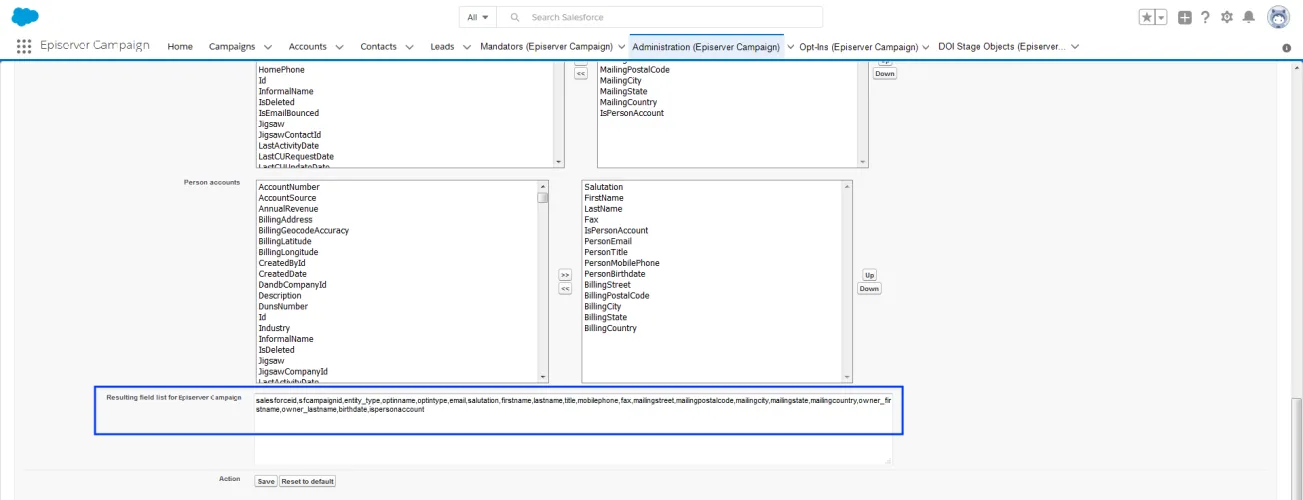This screenshot has width=1303, height=500.
Task: Select 'AccountSource' in the available fields
Action: coord(287,198)
